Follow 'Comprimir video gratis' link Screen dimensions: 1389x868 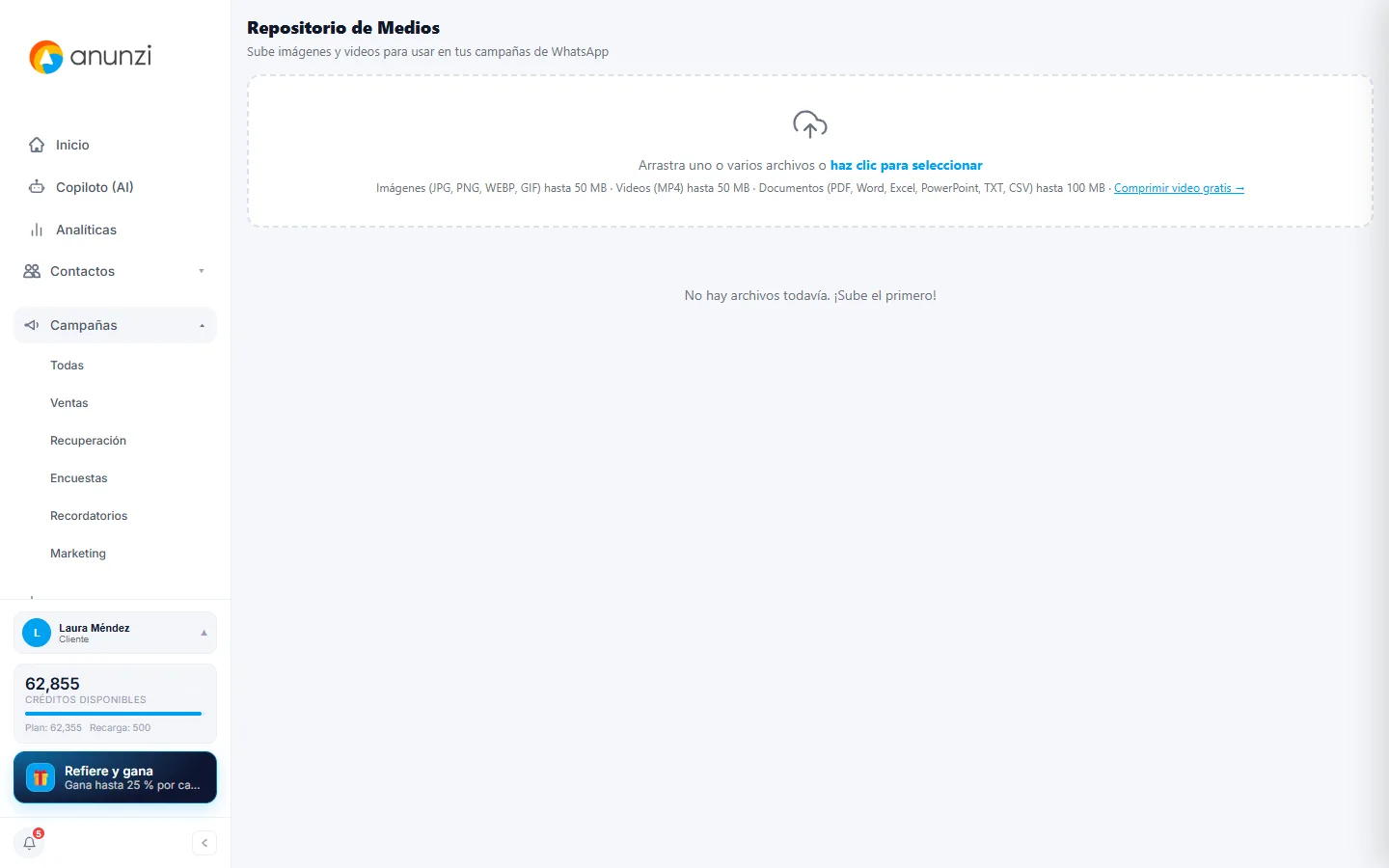tap(1179, 188)
